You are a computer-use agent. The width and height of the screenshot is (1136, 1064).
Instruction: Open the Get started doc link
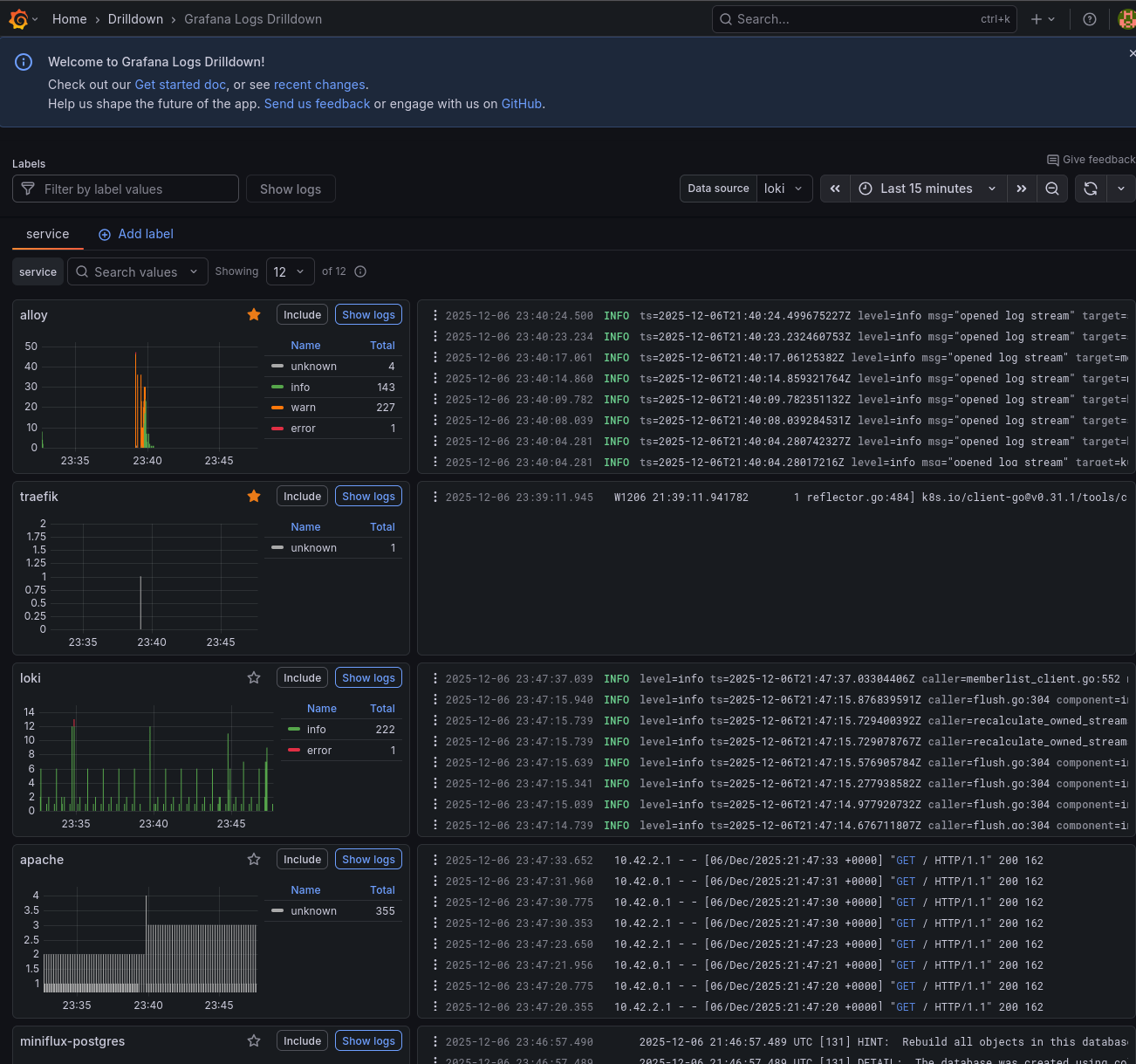[181, 84]
